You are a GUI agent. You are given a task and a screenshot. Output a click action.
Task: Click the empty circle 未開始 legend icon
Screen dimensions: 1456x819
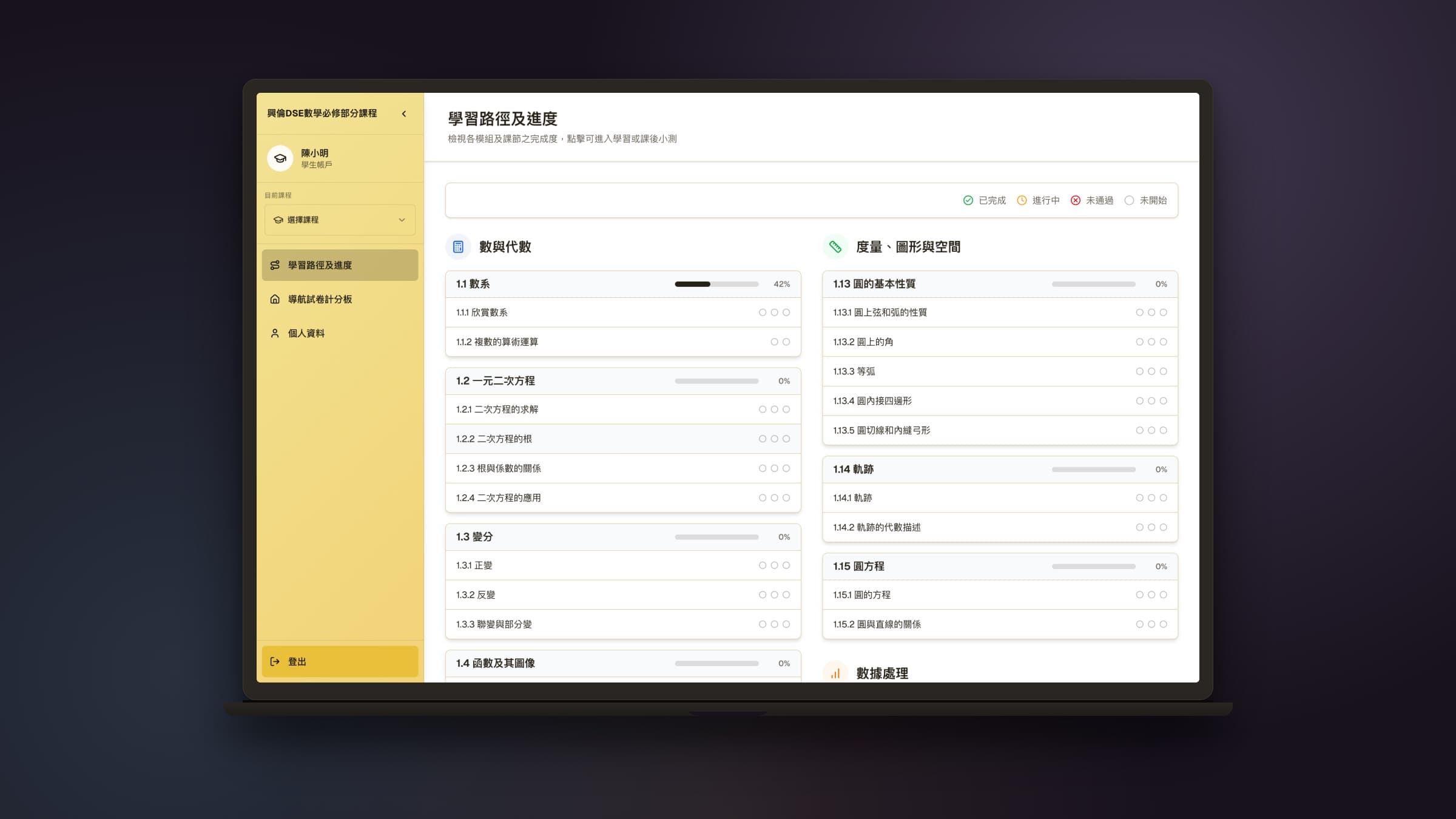coord(1129,200)
